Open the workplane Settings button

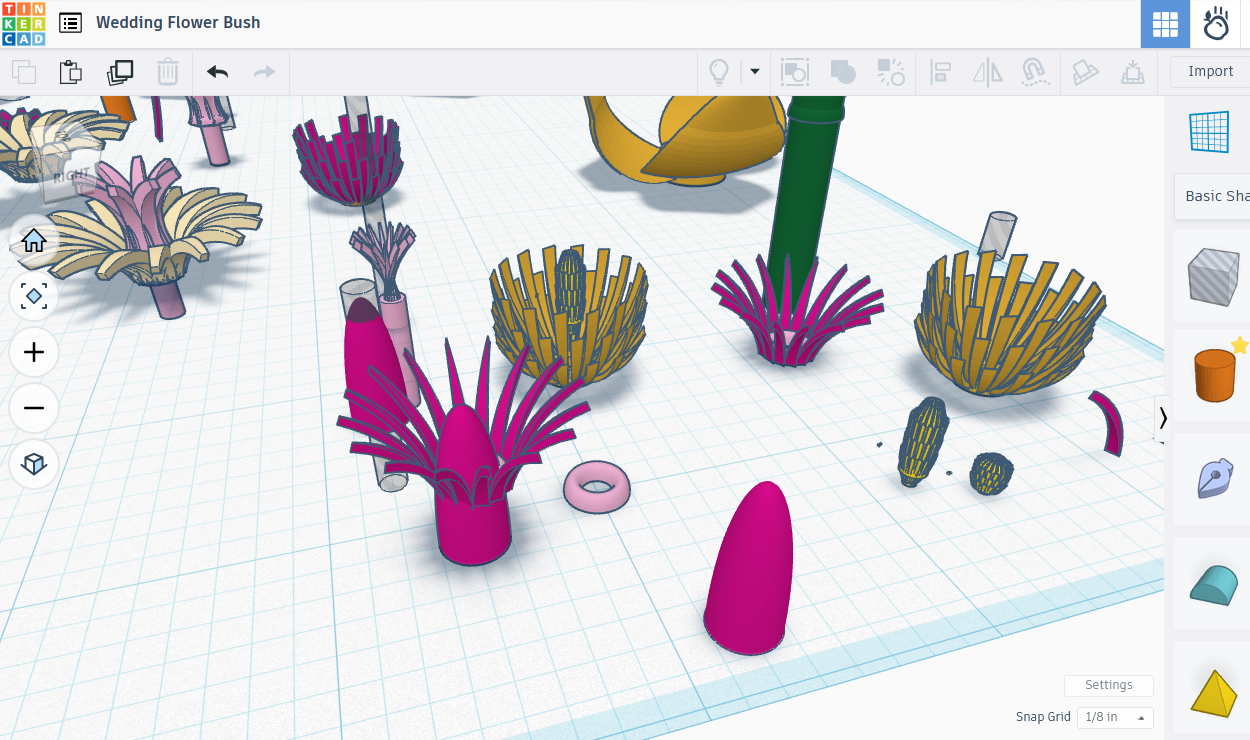click(1109, 685)
